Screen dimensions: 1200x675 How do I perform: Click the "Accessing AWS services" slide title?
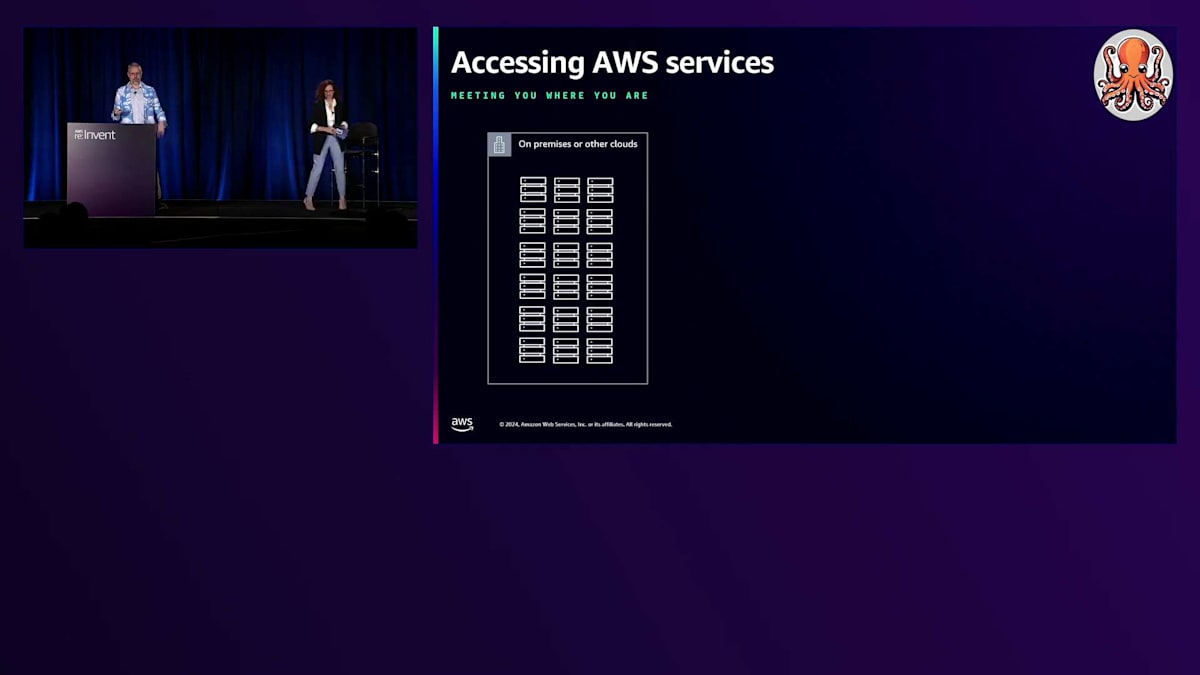[612, 62]
